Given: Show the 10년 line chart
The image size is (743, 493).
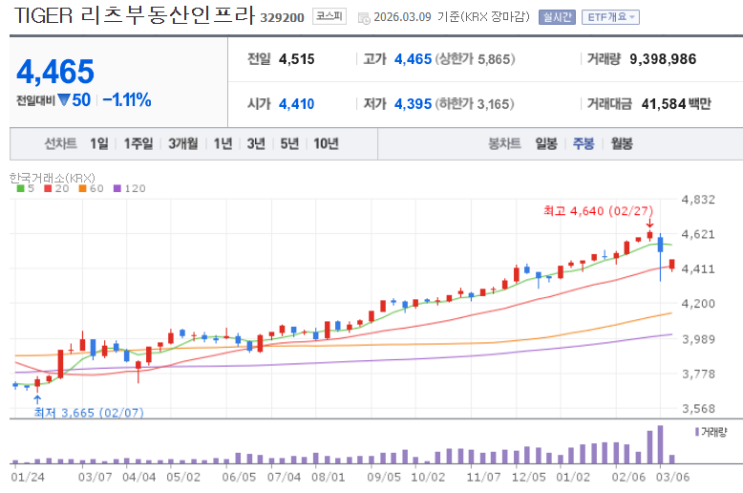Looking at the screenshot, I should point(326,144).
